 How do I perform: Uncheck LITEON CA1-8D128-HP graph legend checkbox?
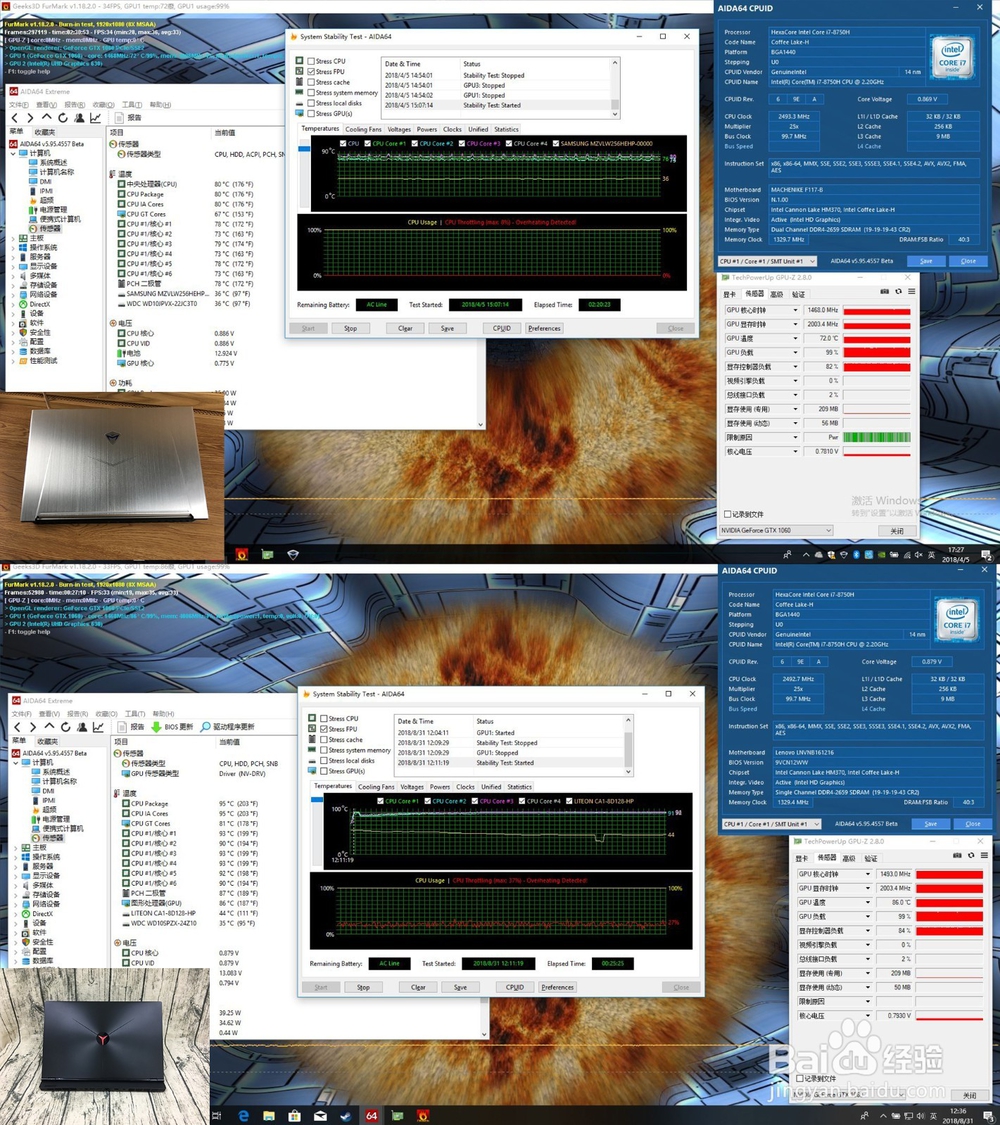click(568, 801)
